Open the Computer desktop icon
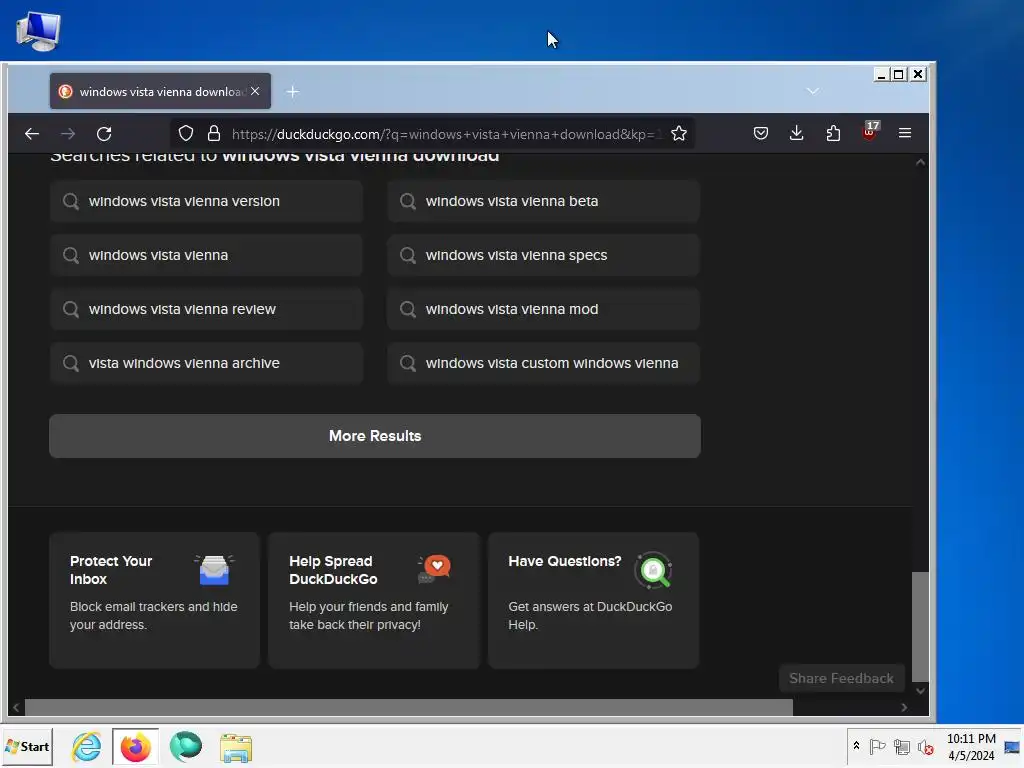The height and width of the screenshot is (768, 1024). point(39,31)
